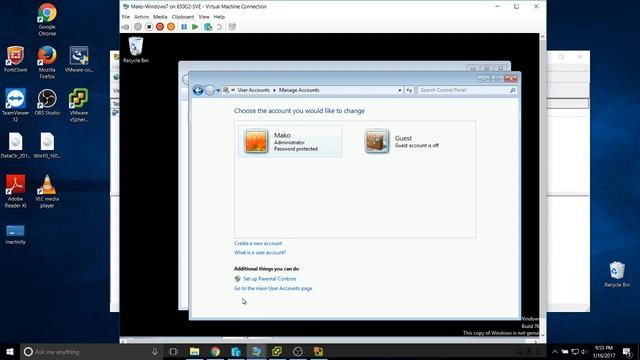Select the Mako administrator account
The height and width of the screenshot is (360, 640).
290,141
